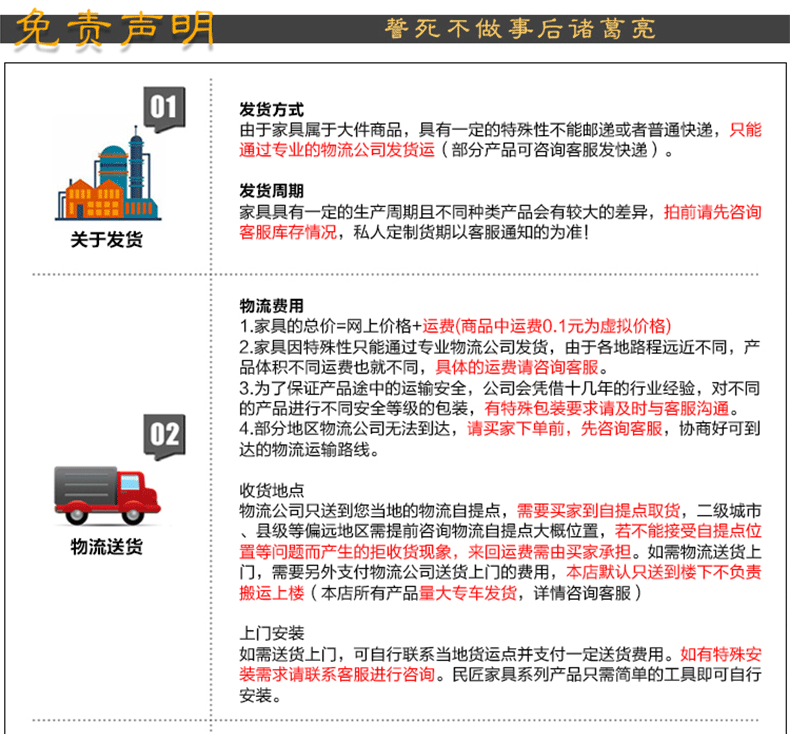Viewport: 790px width, 734px height.
Task: Click the text 达的物流运输路线
Action: 304,449
